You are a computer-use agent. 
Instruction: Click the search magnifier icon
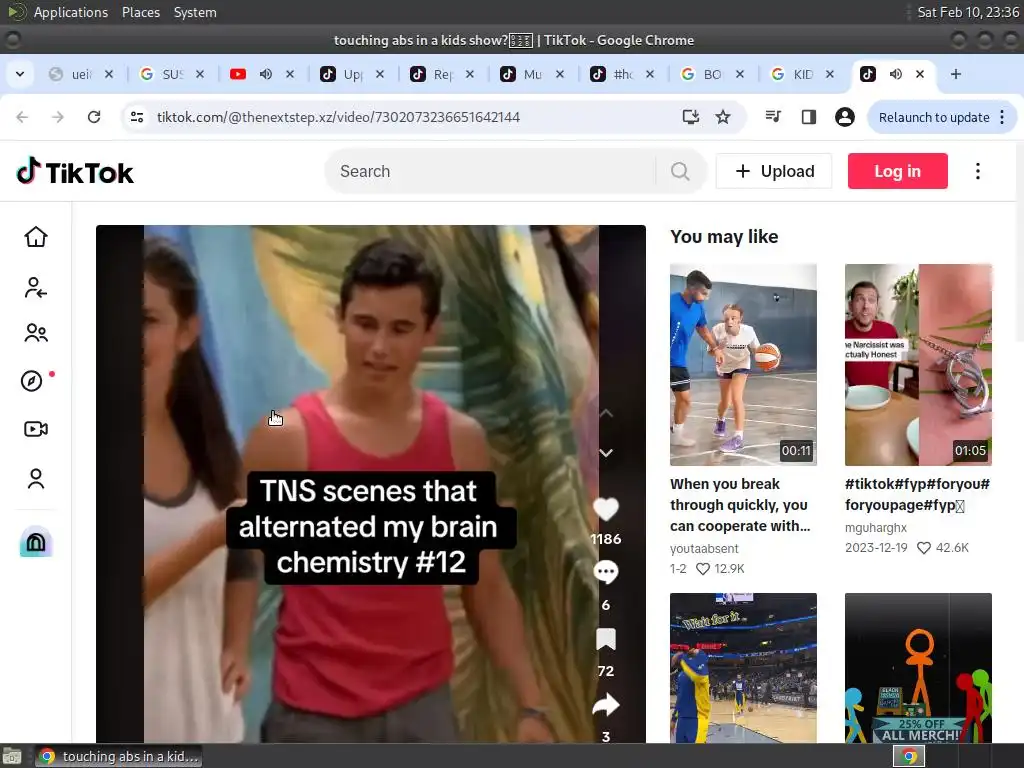pos(680,171)
